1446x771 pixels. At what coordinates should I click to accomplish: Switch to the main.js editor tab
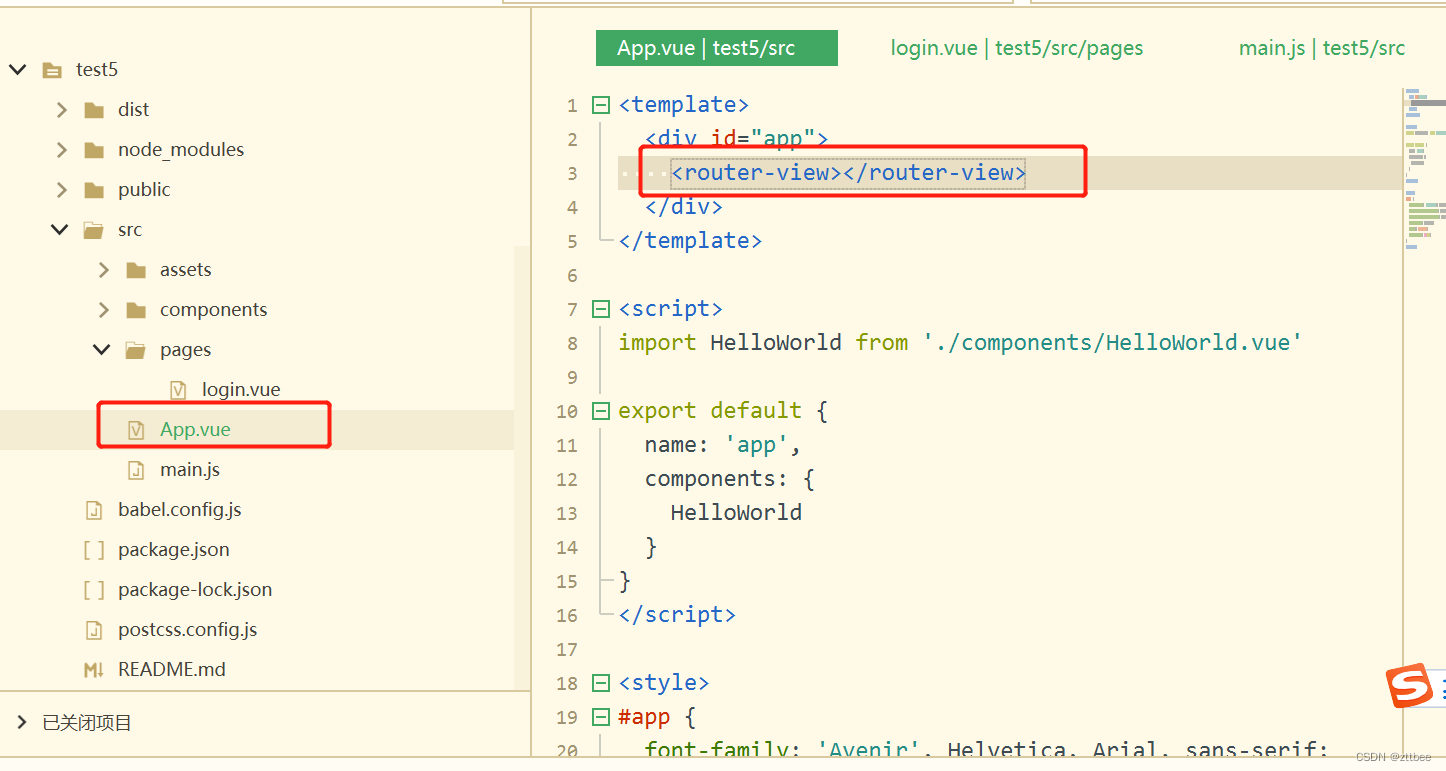1322,48
